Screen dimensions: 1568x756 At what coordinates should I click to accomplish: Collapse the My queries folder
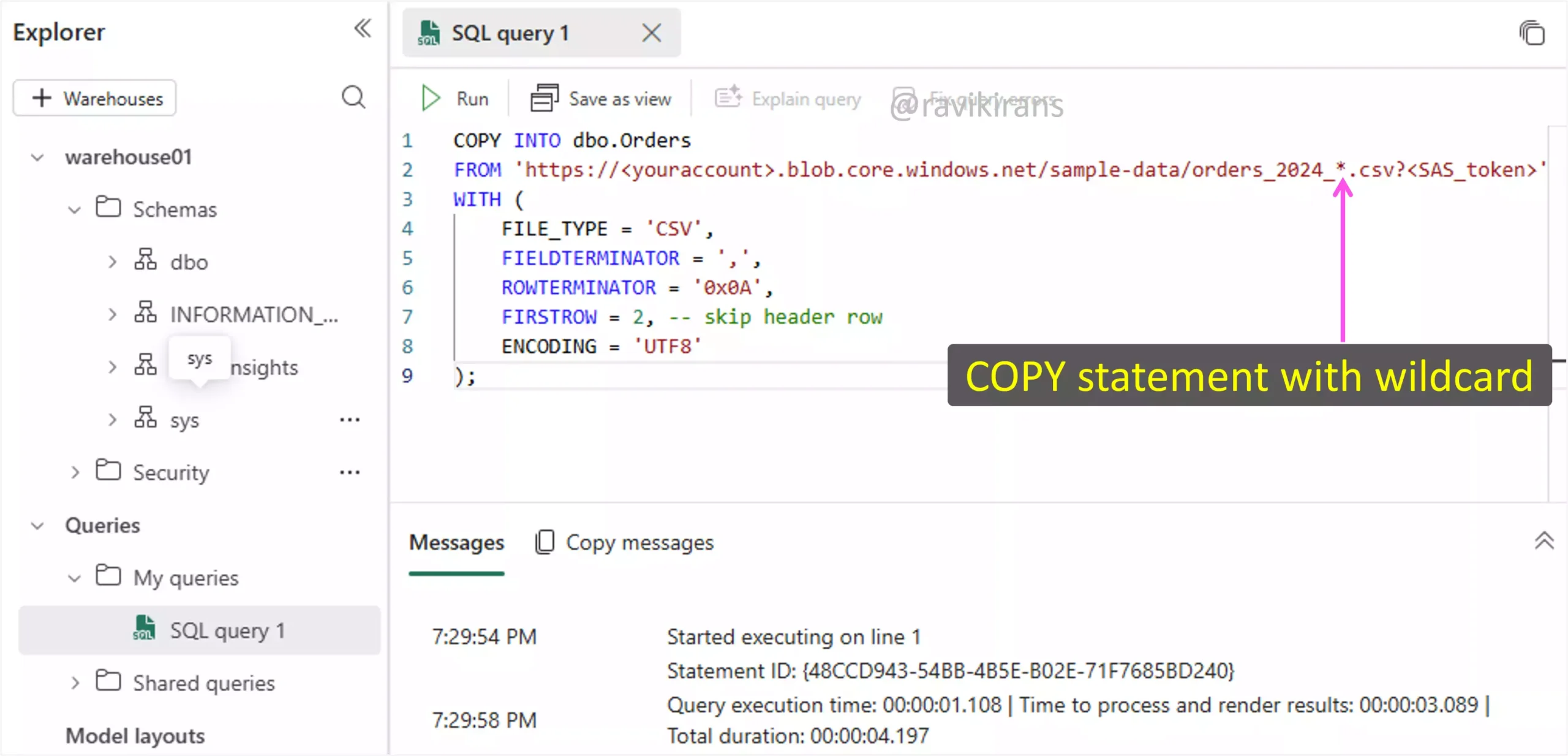[74, 578]
